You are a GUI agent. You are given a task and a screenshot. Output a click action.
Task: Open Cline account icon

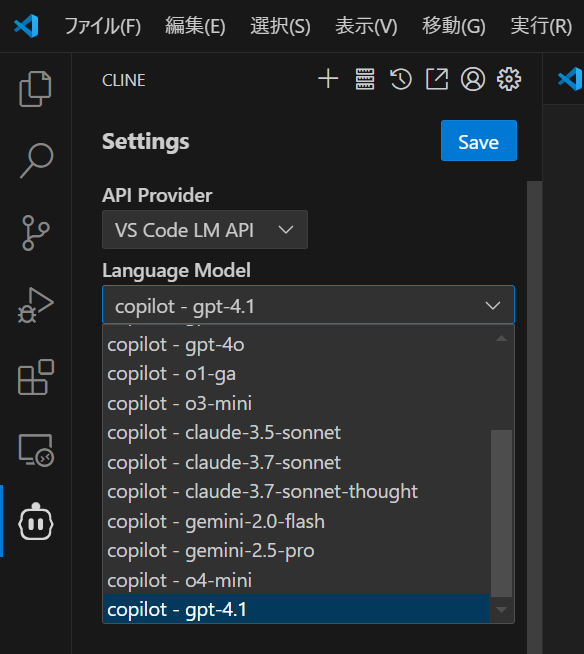[x=473, y=79]
